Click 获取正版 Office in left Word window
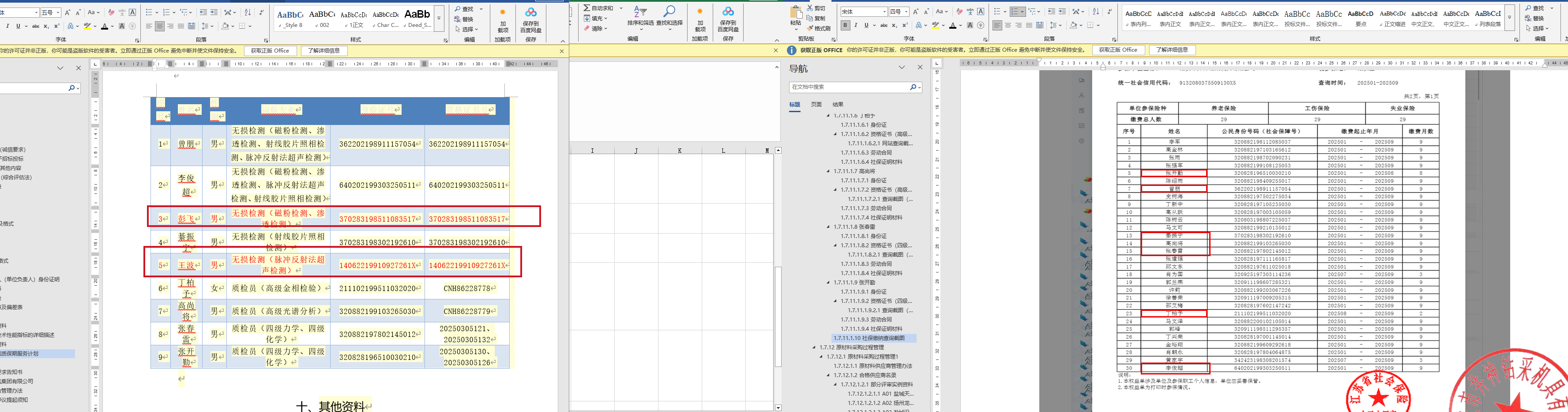1568x412 pixels. [270, 51]
